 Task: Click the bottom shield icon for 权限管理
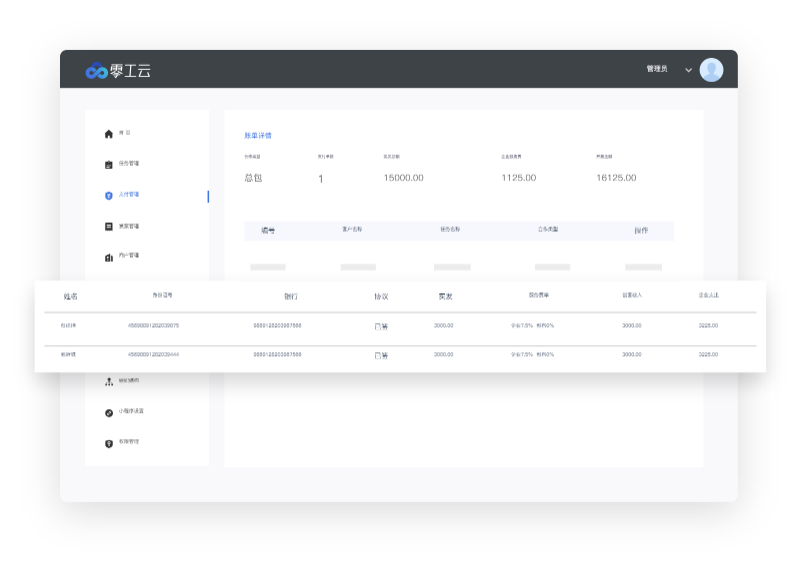tap(109, 443)
